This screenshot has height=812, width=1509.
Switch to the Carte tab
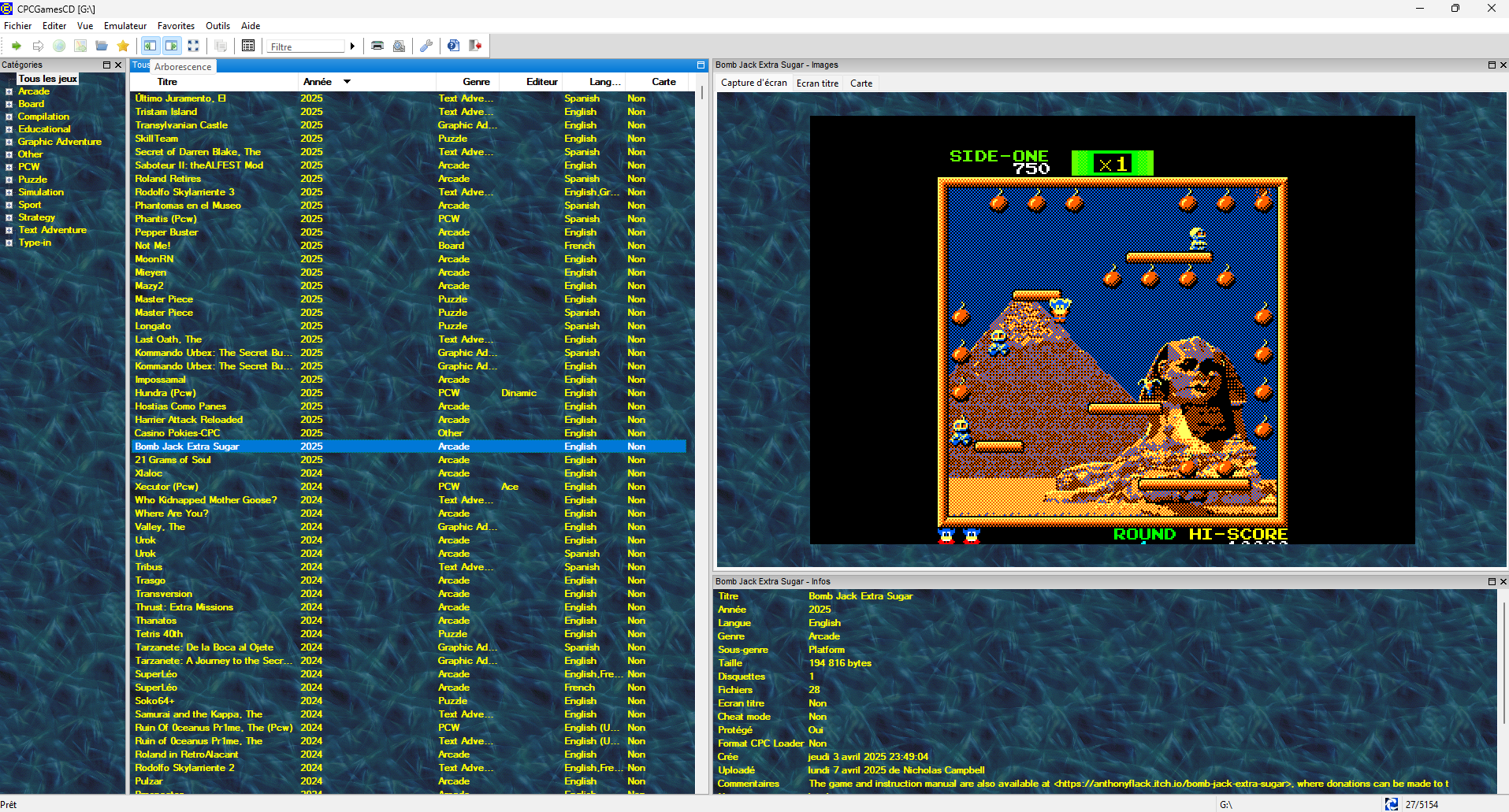861,83
